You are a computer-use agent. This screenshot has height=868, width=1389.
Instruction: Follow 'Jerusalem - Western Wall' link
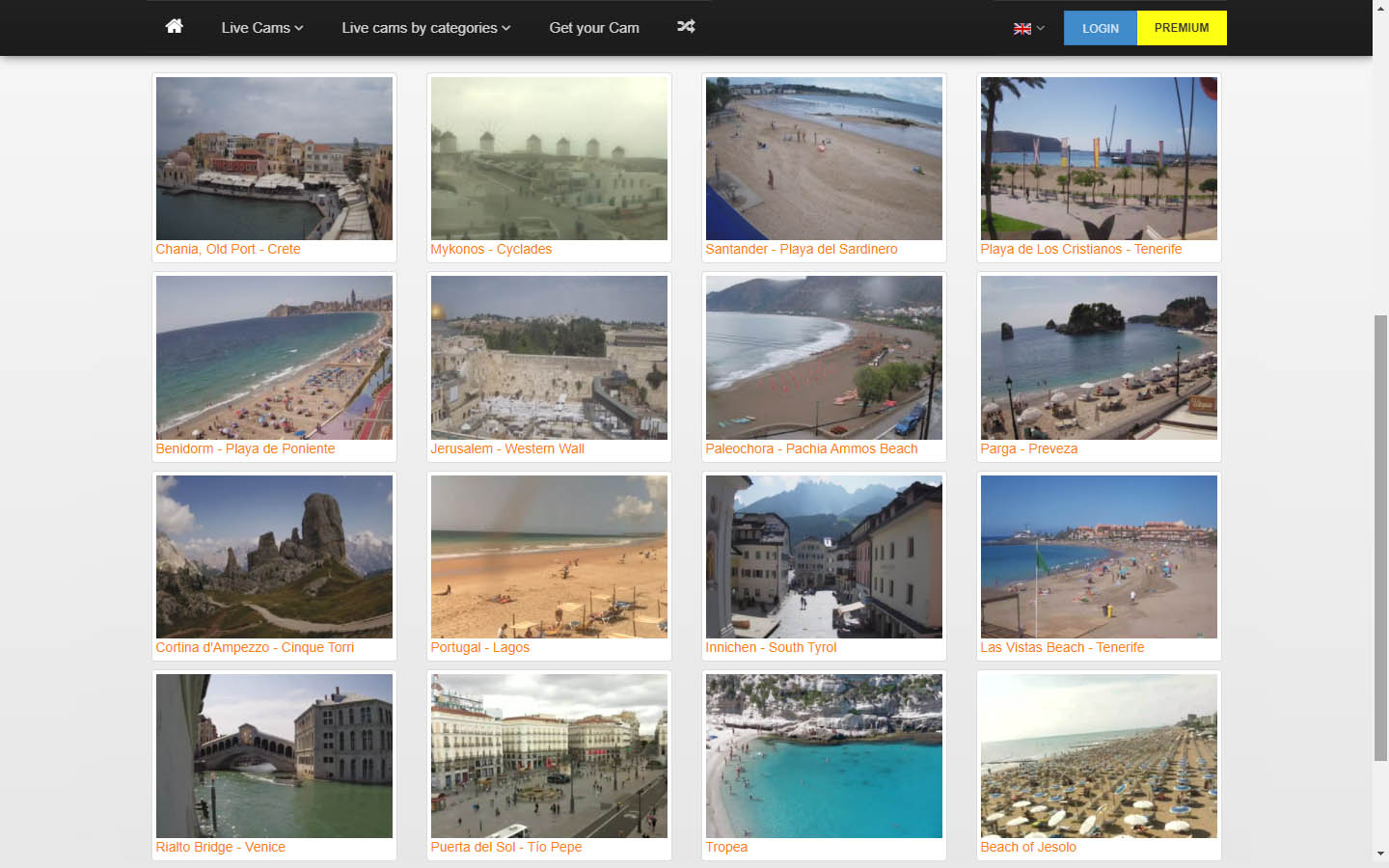click(x=507, y=448)
